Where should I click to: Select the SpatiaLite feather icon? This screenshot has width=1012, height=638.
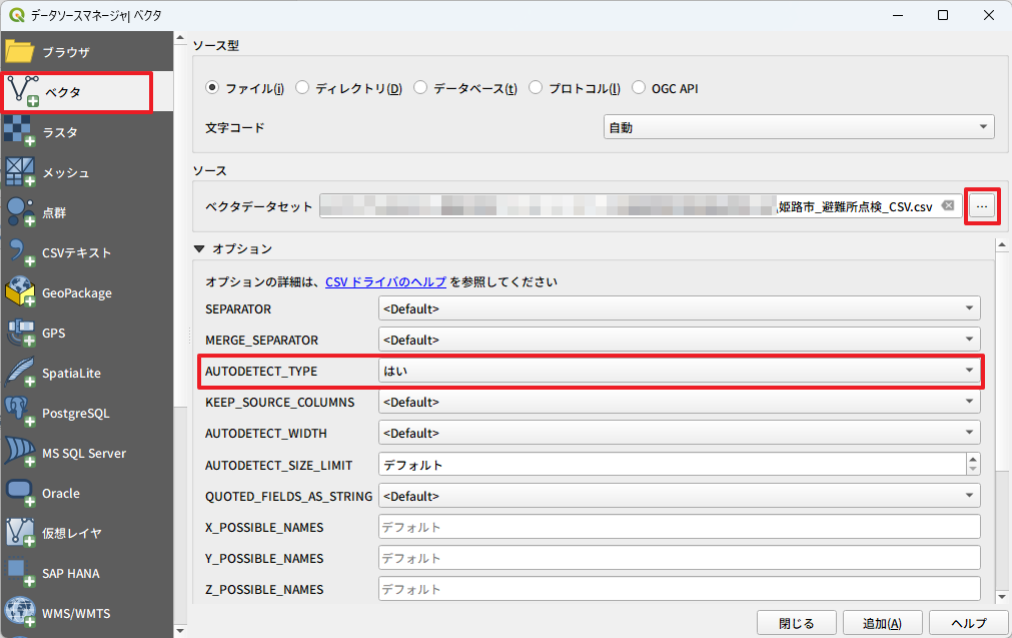(20, 373)
